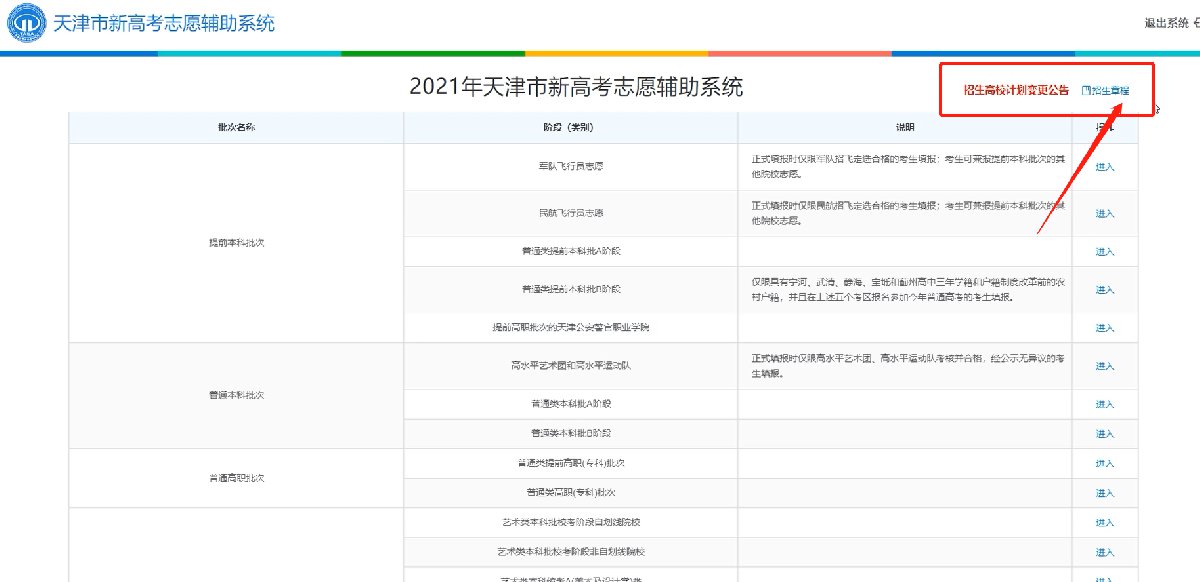Click the 提前本科批次 batch cell
Screen dimensions: 1200x582
(236, 243)
